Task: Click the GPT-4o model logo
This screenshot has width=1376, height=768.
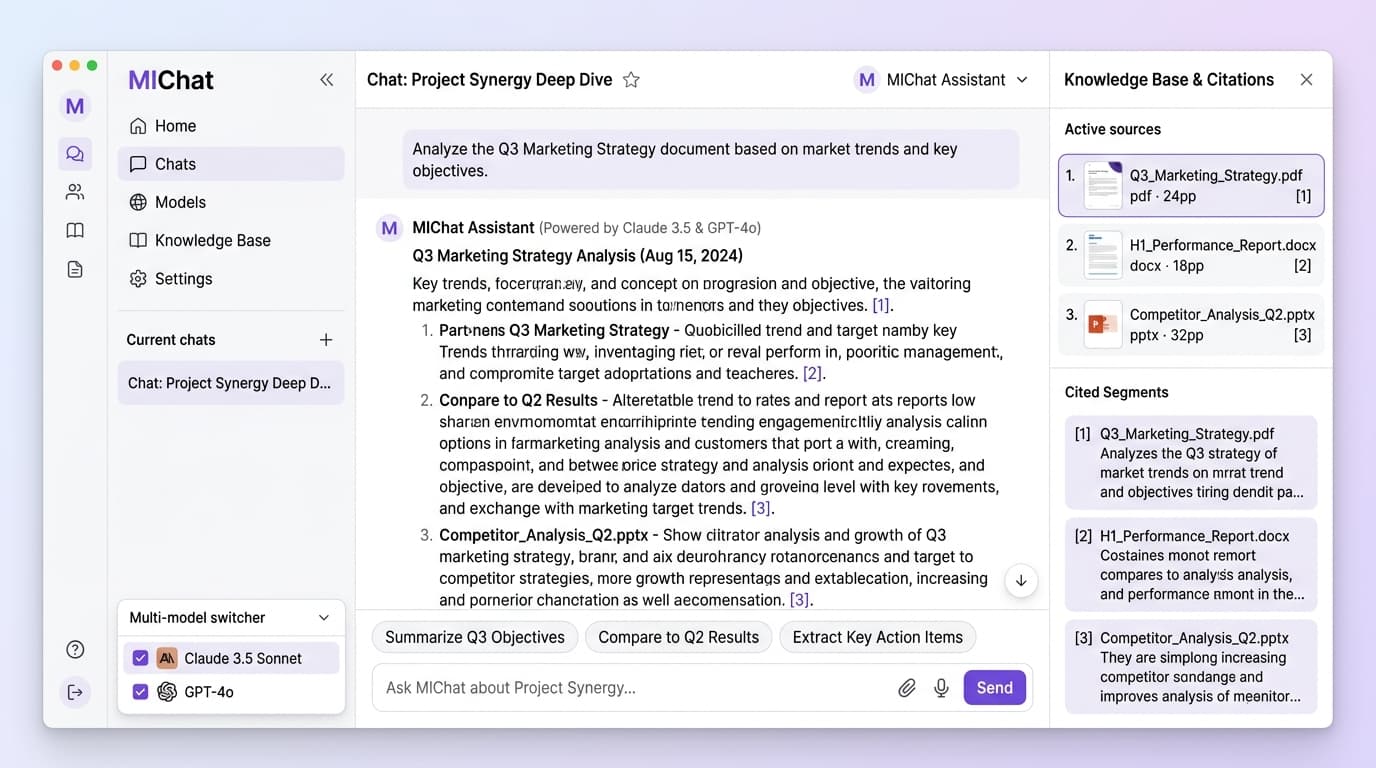Action: [167, 692]
